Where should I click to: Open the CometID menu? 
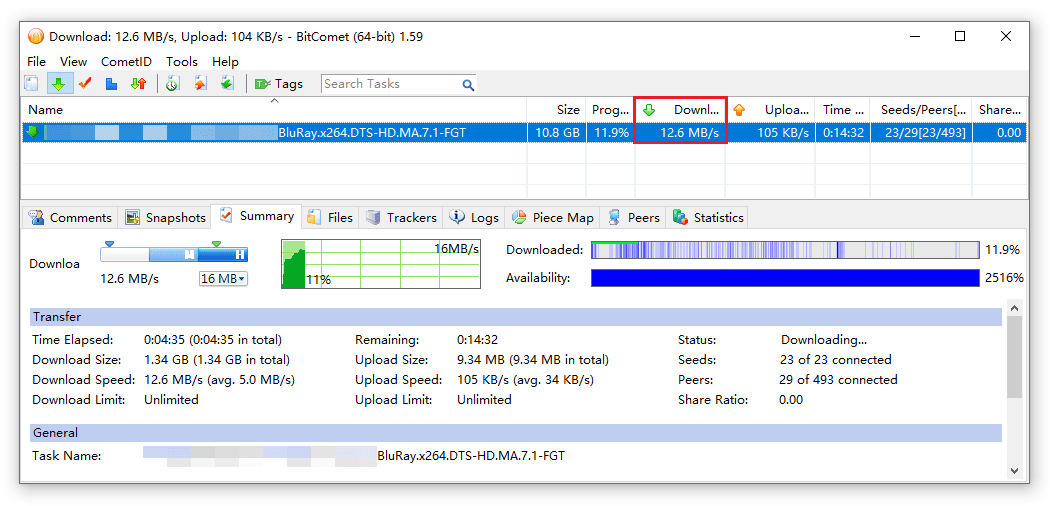126,61
